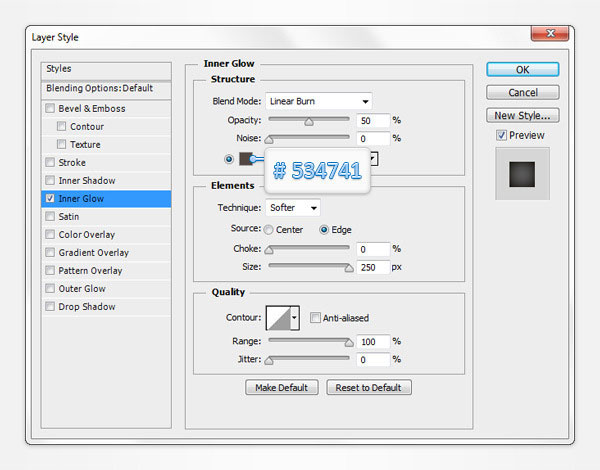Enable the Bevel & Emboss checkbox

[50, 108]
